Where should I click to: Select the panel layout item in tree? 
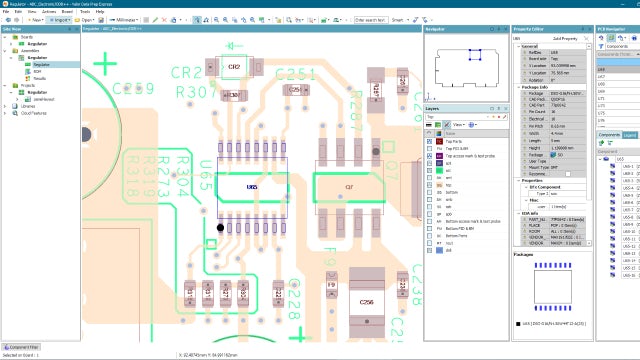coord(44,99)
